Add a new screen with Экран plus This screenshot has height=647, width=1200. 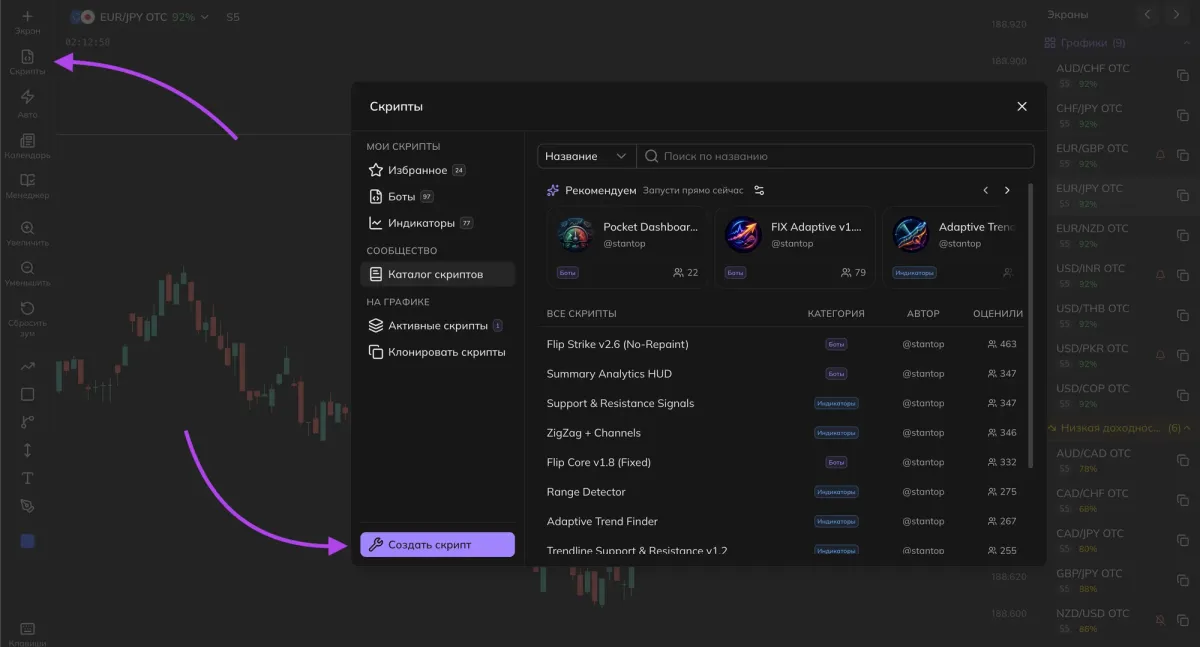[27, 22]
